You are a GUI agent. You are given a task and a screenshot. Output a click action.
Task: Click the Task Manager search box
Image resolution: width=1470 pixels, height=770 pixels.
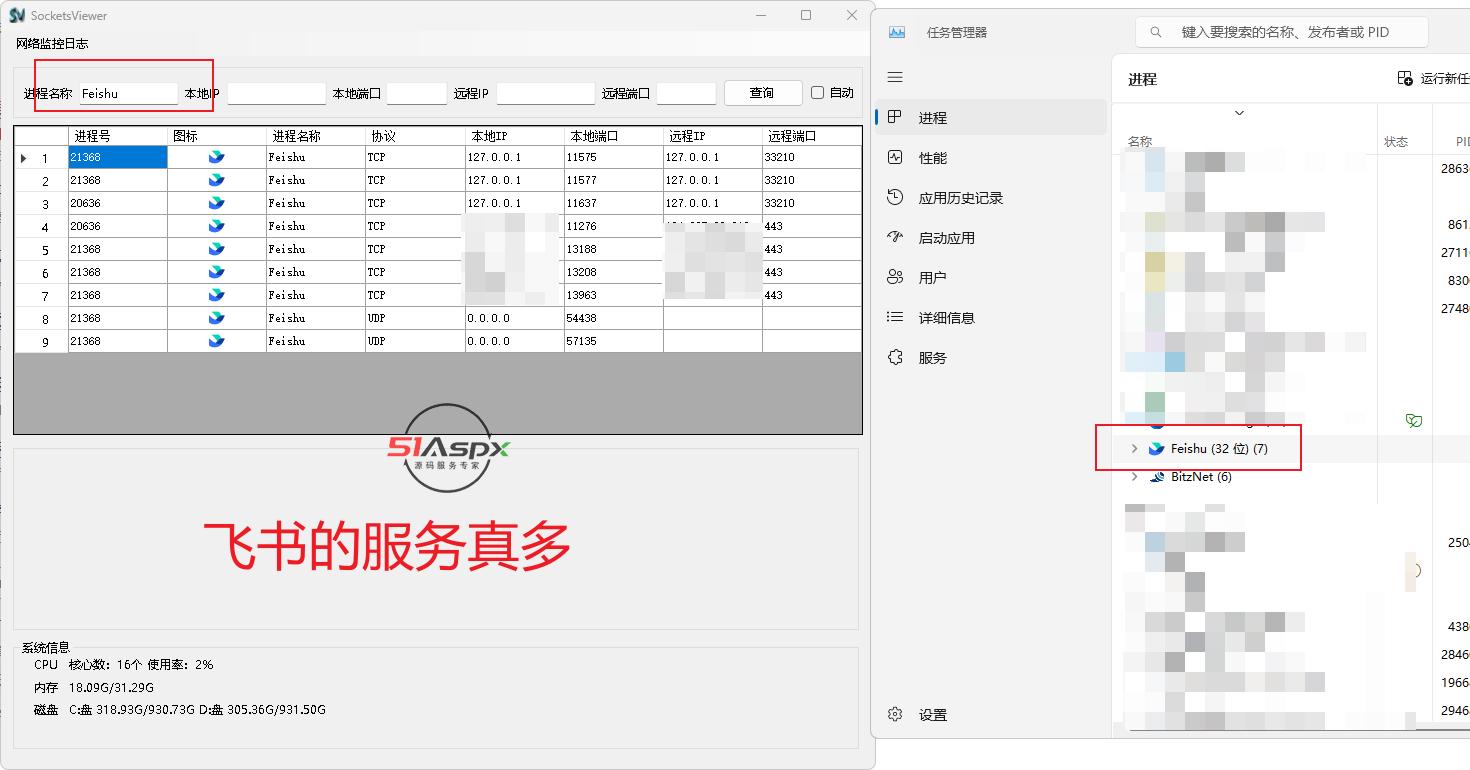(1282, 32)
